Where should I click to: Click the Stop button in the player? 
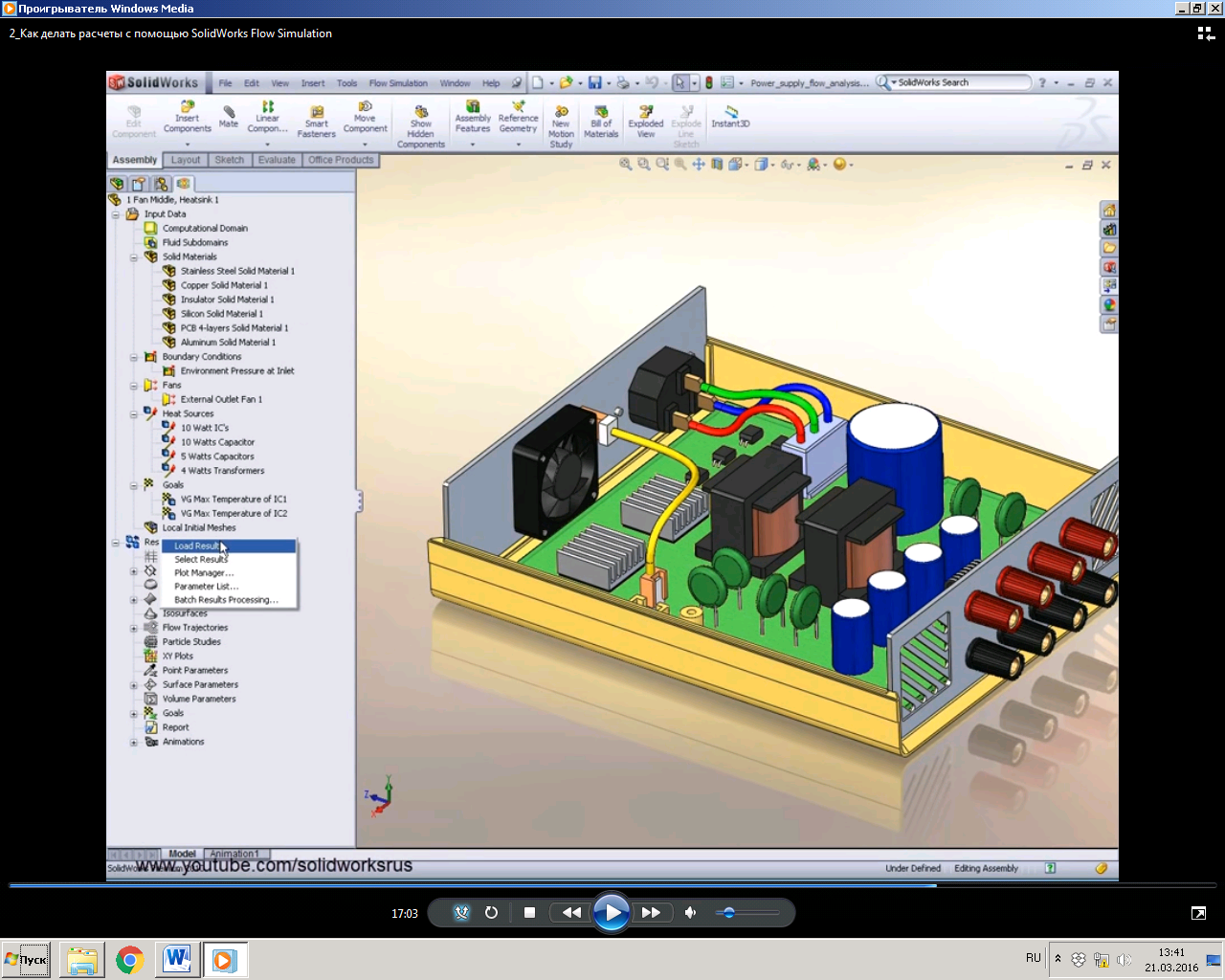point(529,913)
